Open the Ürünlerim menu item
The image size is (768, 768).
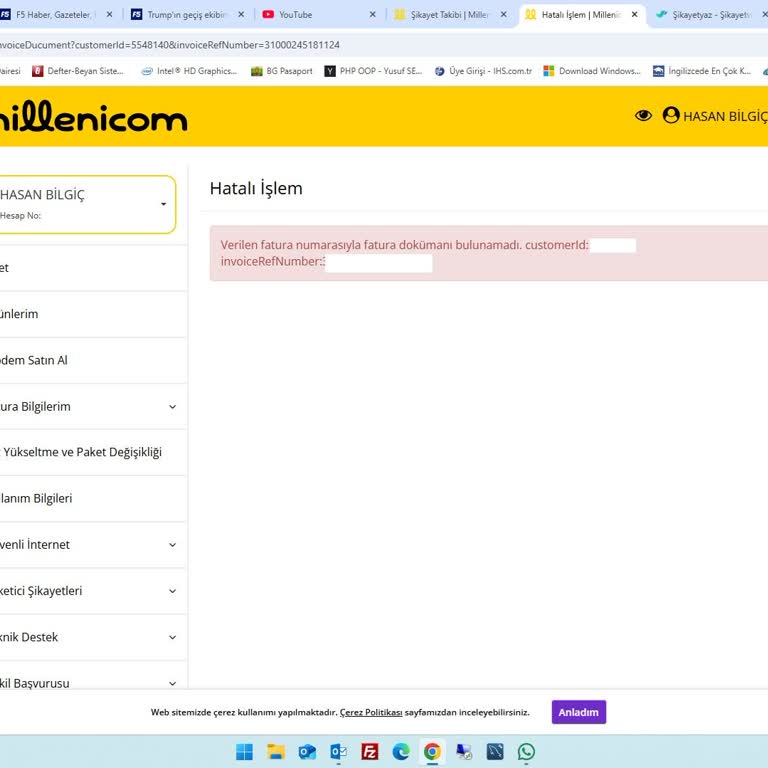93,314
